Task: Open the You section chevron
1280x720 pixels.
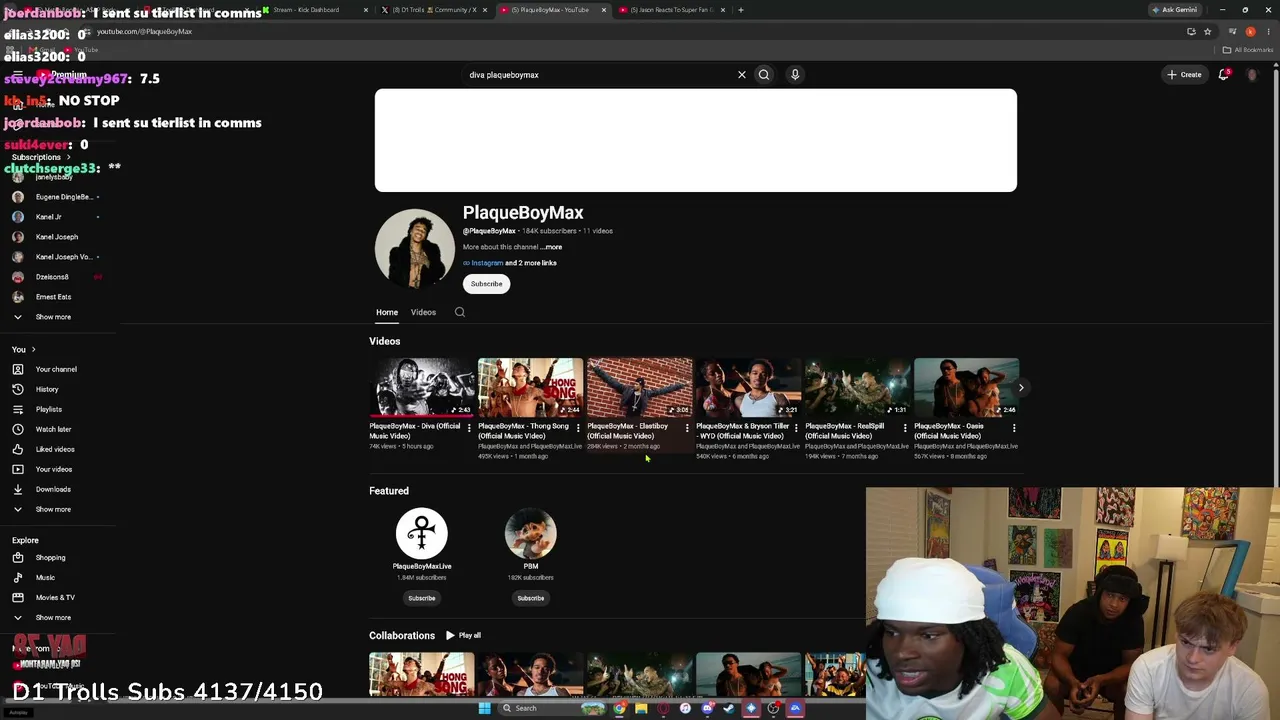Action: (x=33, y=349)
